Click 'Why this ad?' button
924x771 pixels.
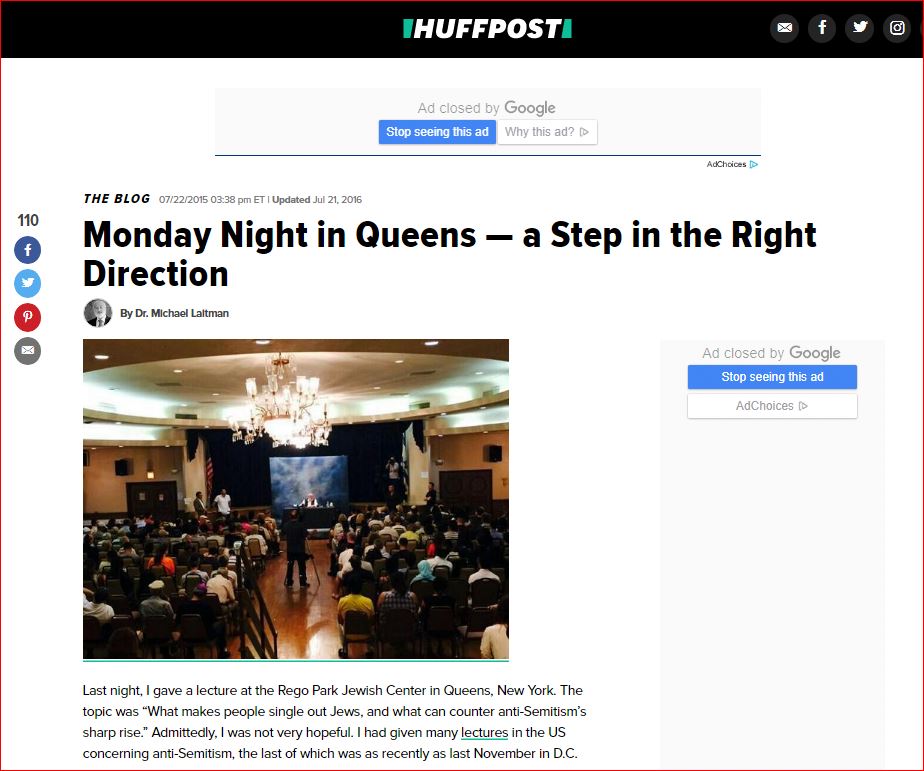tap(547, 132)
